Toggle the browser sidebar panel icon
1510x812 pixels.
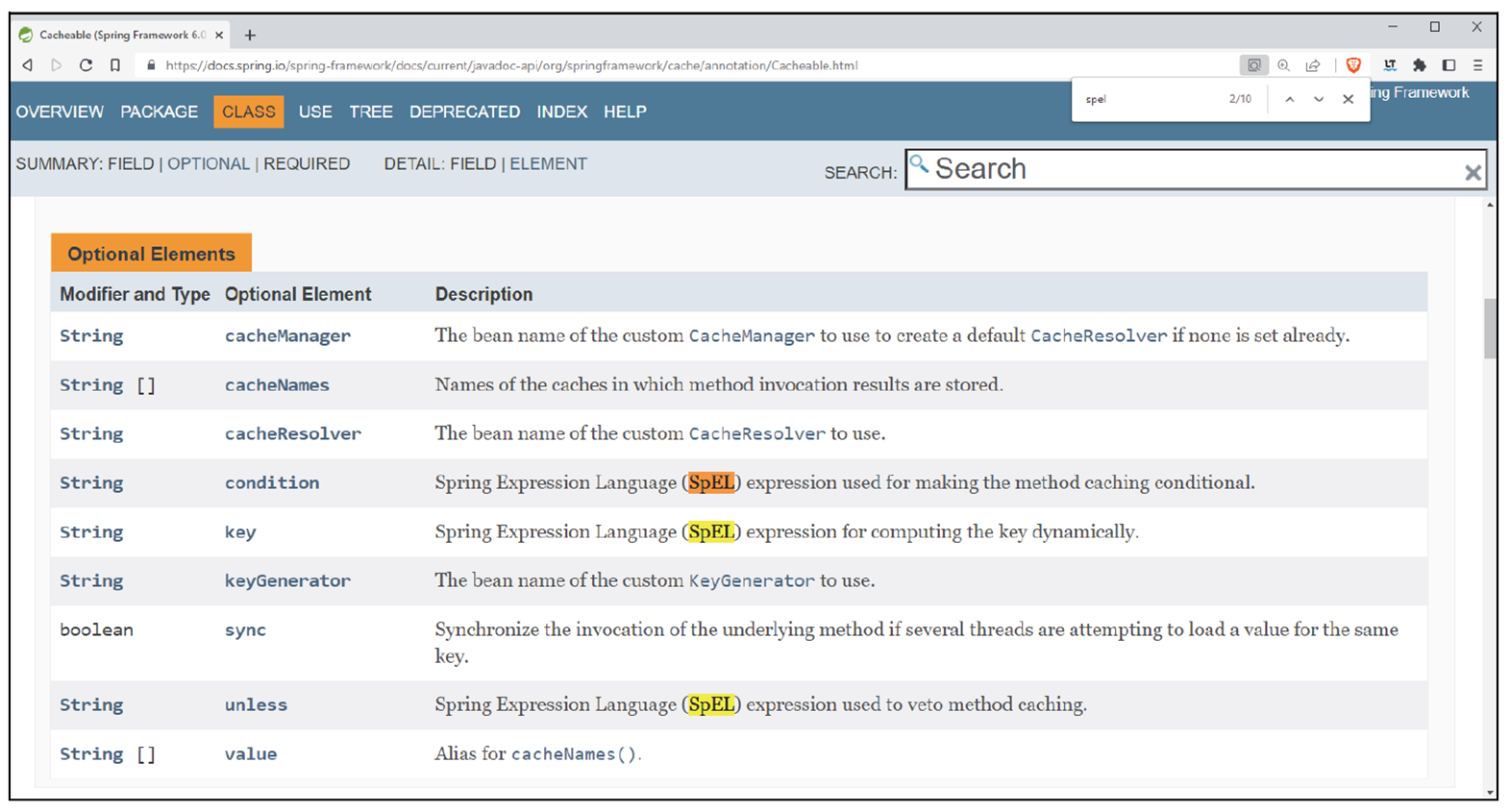[x=1448, y=65]
